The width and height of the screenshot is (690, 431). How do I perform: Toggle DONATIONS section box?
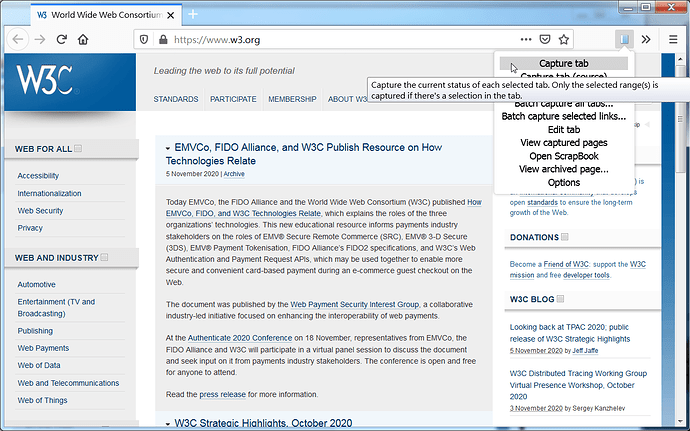(565, 237)
